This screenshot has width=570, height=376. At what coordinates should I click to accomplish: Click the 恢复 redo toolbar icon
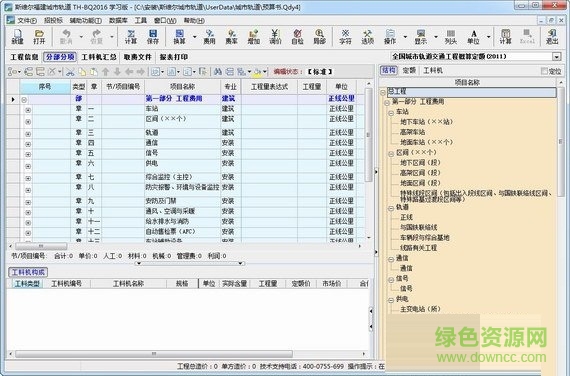[96, 37]
